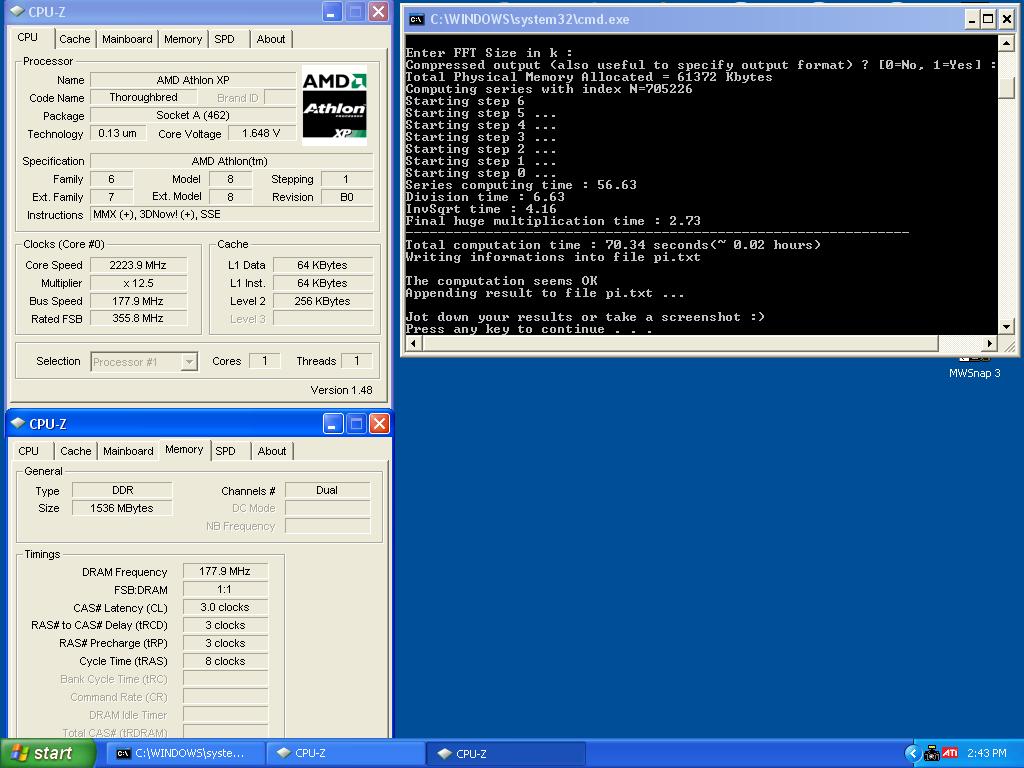Image resolution: width=1024 pixels, height=768 pixels.
Task: Select CPU tab in top CPU-Z window
Action: 27,38
